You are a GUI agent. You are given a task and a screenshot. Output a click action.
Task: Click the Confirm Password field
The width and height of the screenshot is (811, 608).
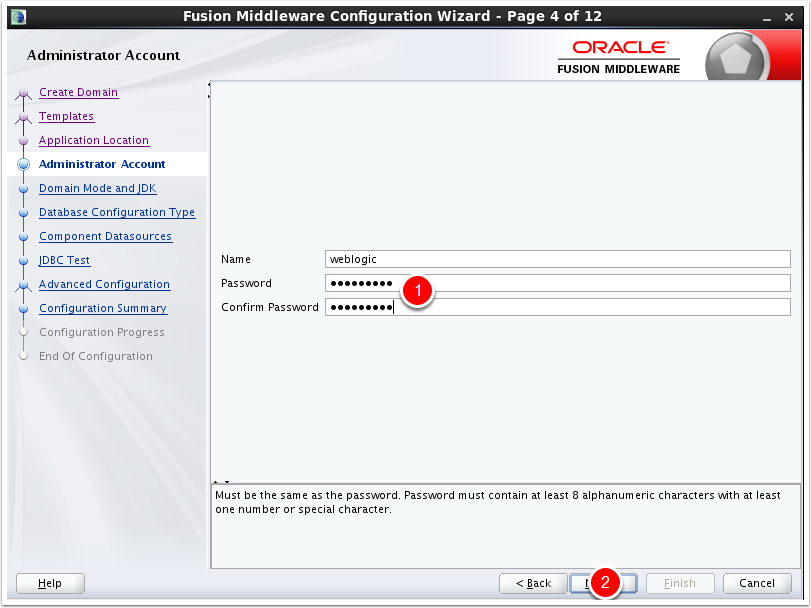click(557, 307)
